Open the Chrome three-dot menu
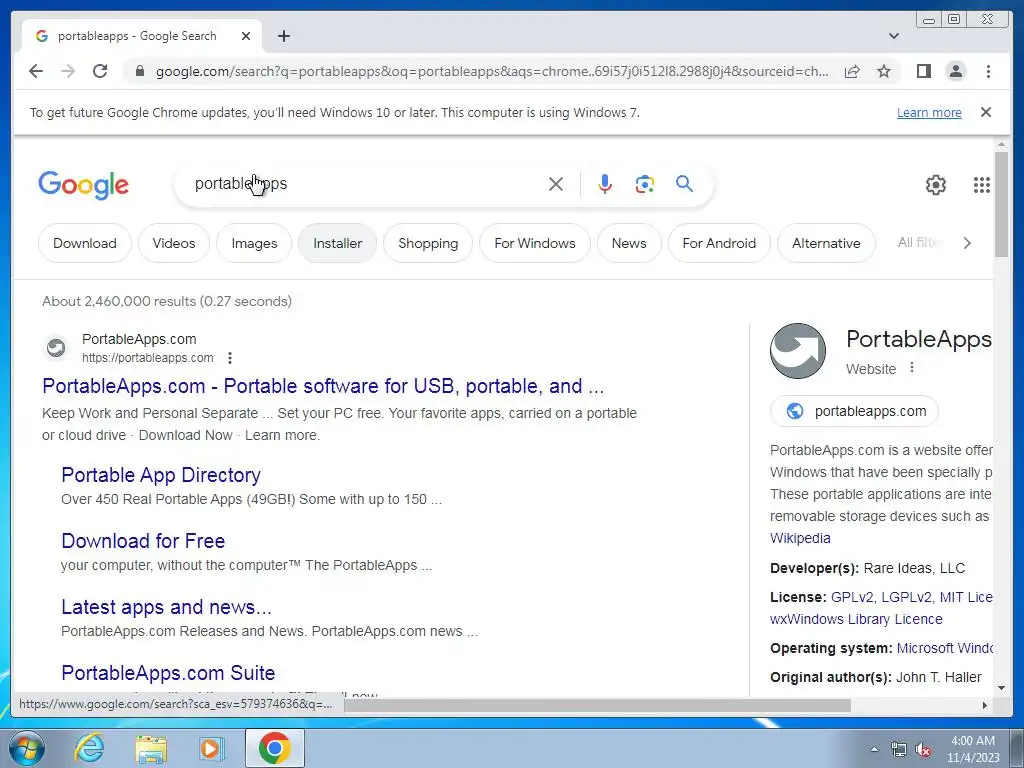 point(988,71)
